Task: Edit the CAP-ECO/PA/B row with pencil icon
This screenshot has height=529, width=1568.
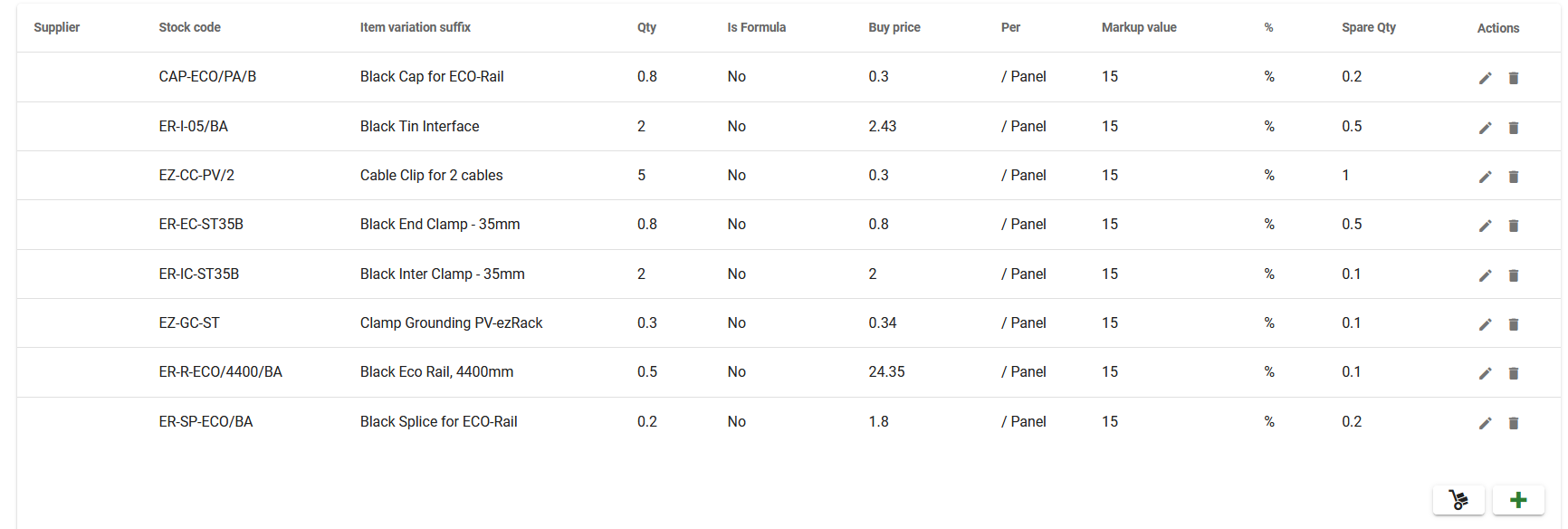Action: pos(1485,78)
